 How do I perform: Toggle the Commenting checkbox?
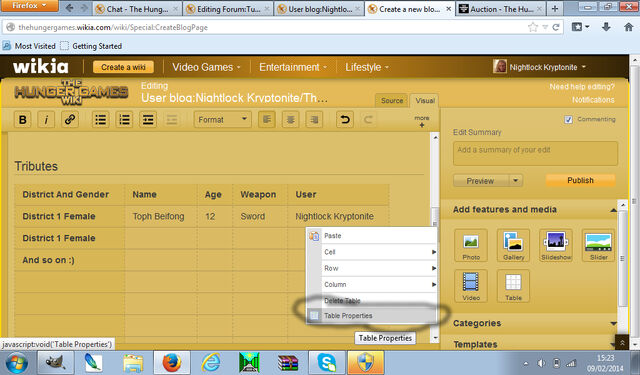(x=568, y=120)
